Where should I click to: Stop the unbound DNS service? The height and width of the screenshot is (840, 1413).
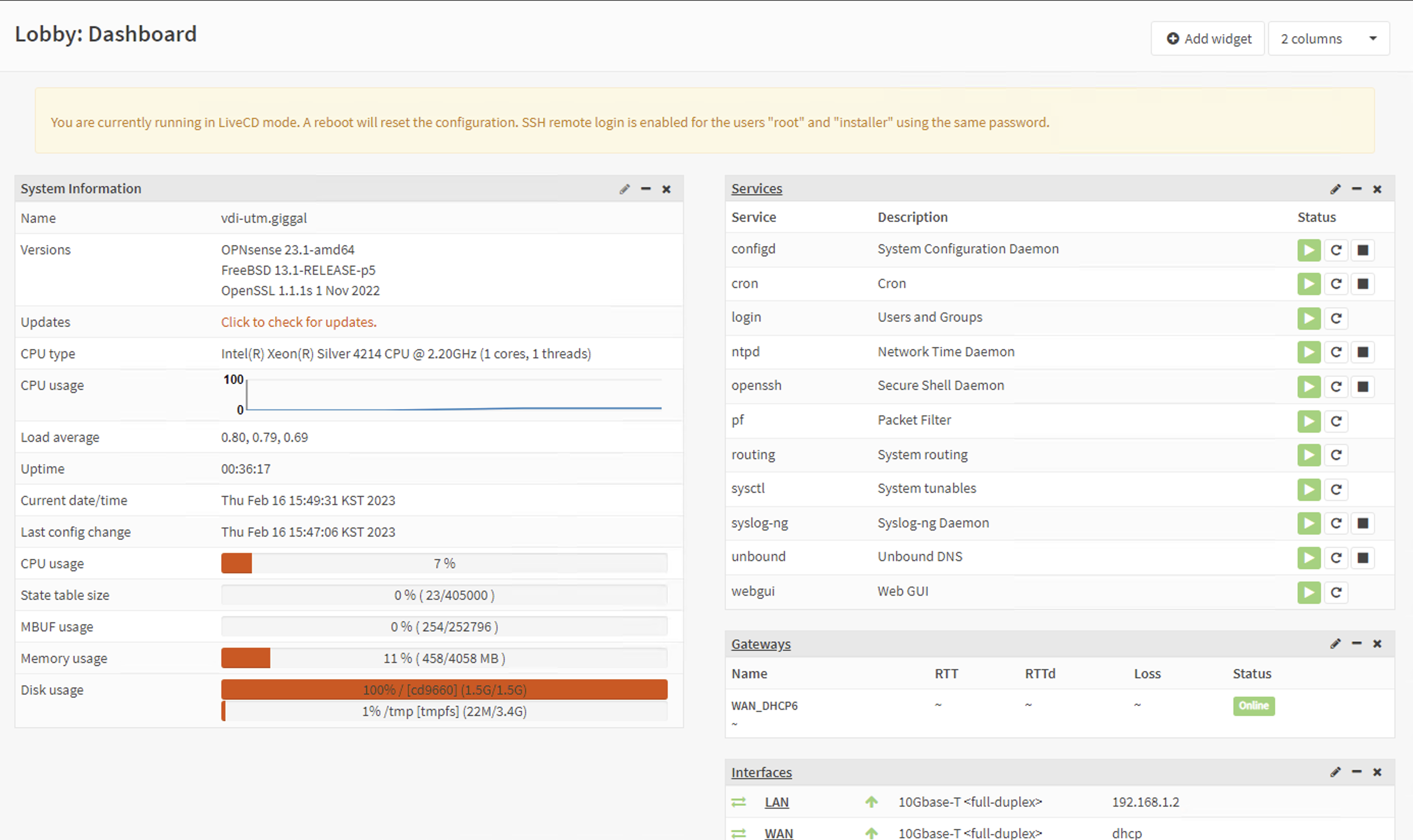1363,558
